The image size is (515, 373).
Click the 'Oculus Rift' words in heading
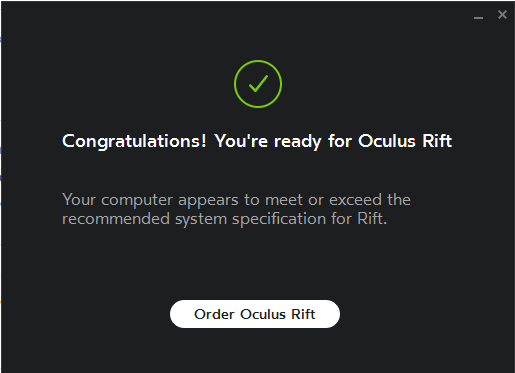click(405, 141)
